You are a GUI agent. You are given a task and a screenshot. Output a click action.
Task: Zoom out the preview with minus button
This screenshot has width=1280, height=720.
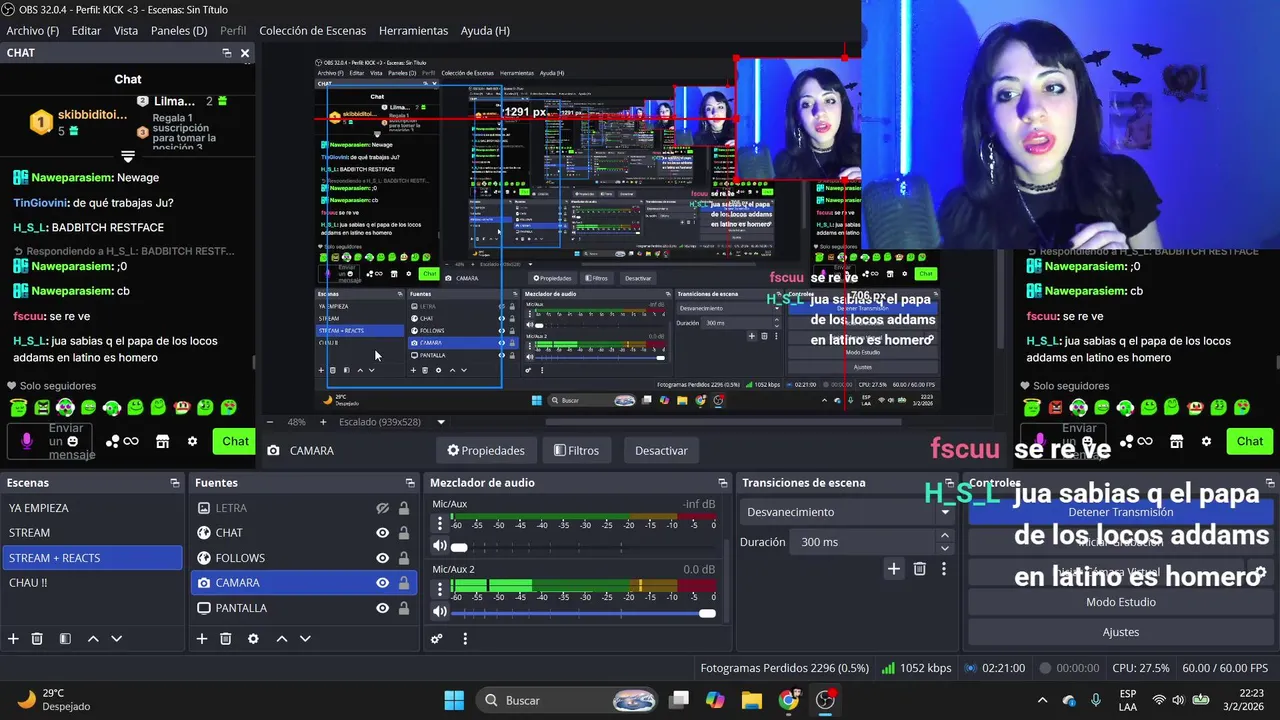click(x=269, y=422)
